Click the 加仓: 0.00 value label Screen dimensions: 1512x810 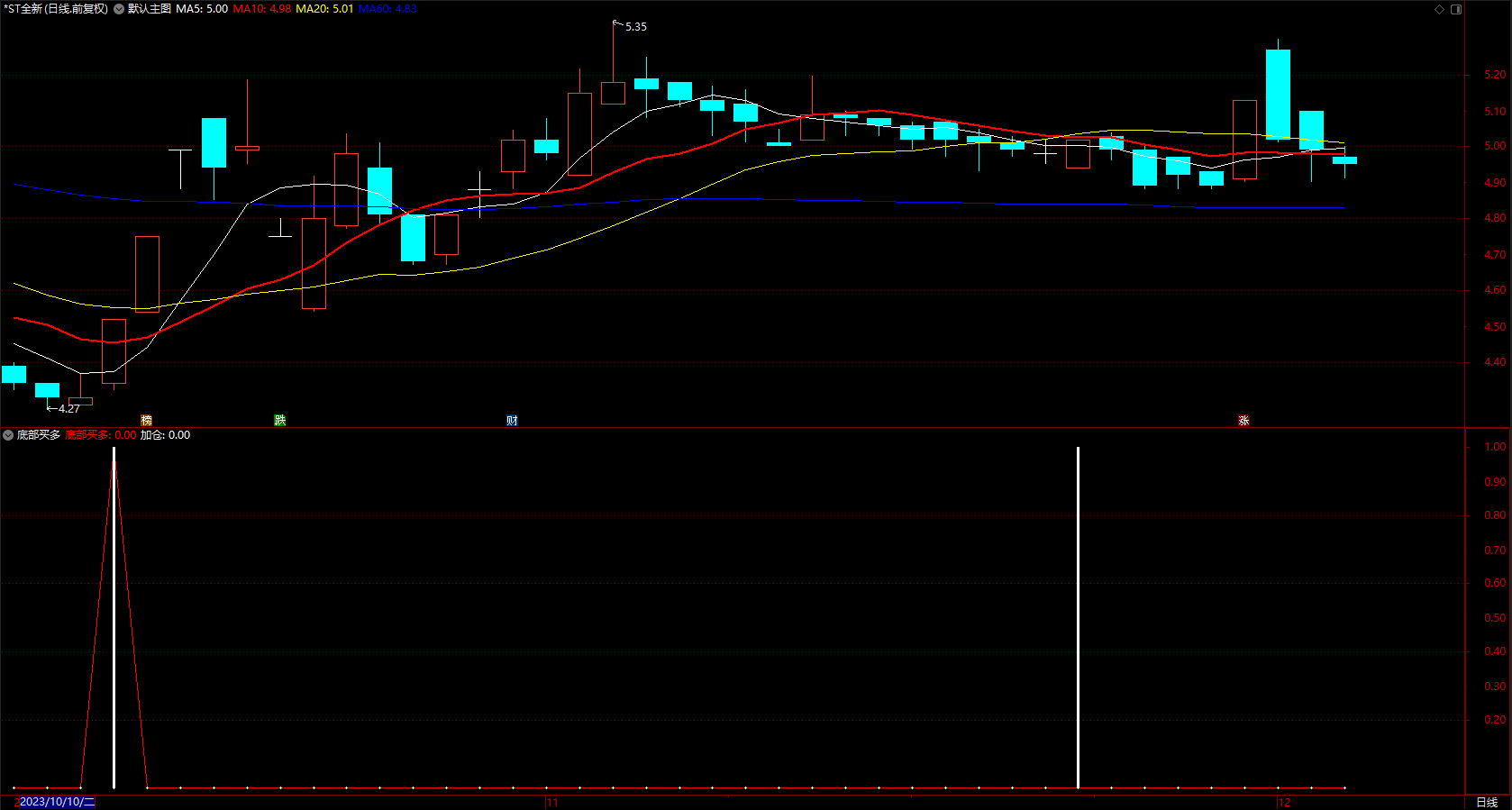(x=165, y=435)
